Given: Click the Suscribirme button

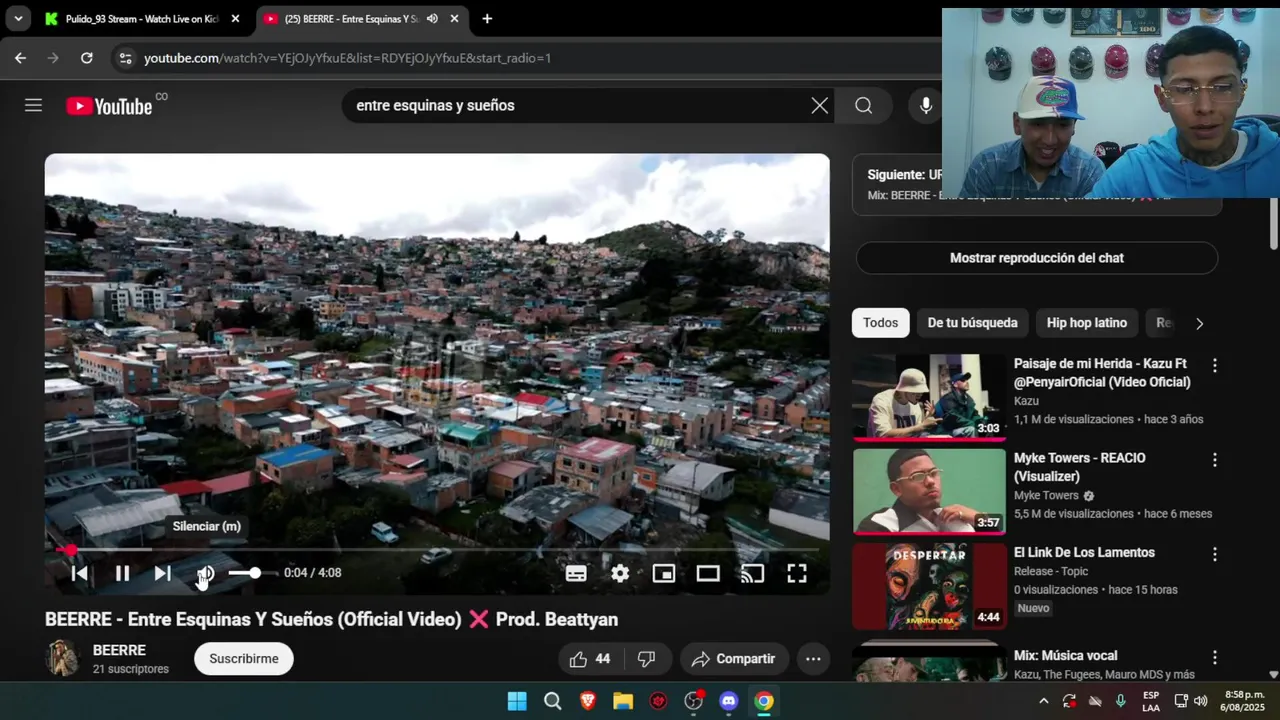Looking at the screenshot, I should (244, 659).
